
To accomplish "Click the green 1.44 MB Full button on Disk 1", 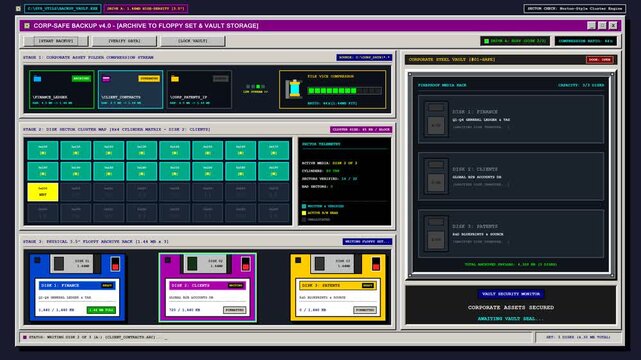I will pyautogui.click(x=101, y=310).
